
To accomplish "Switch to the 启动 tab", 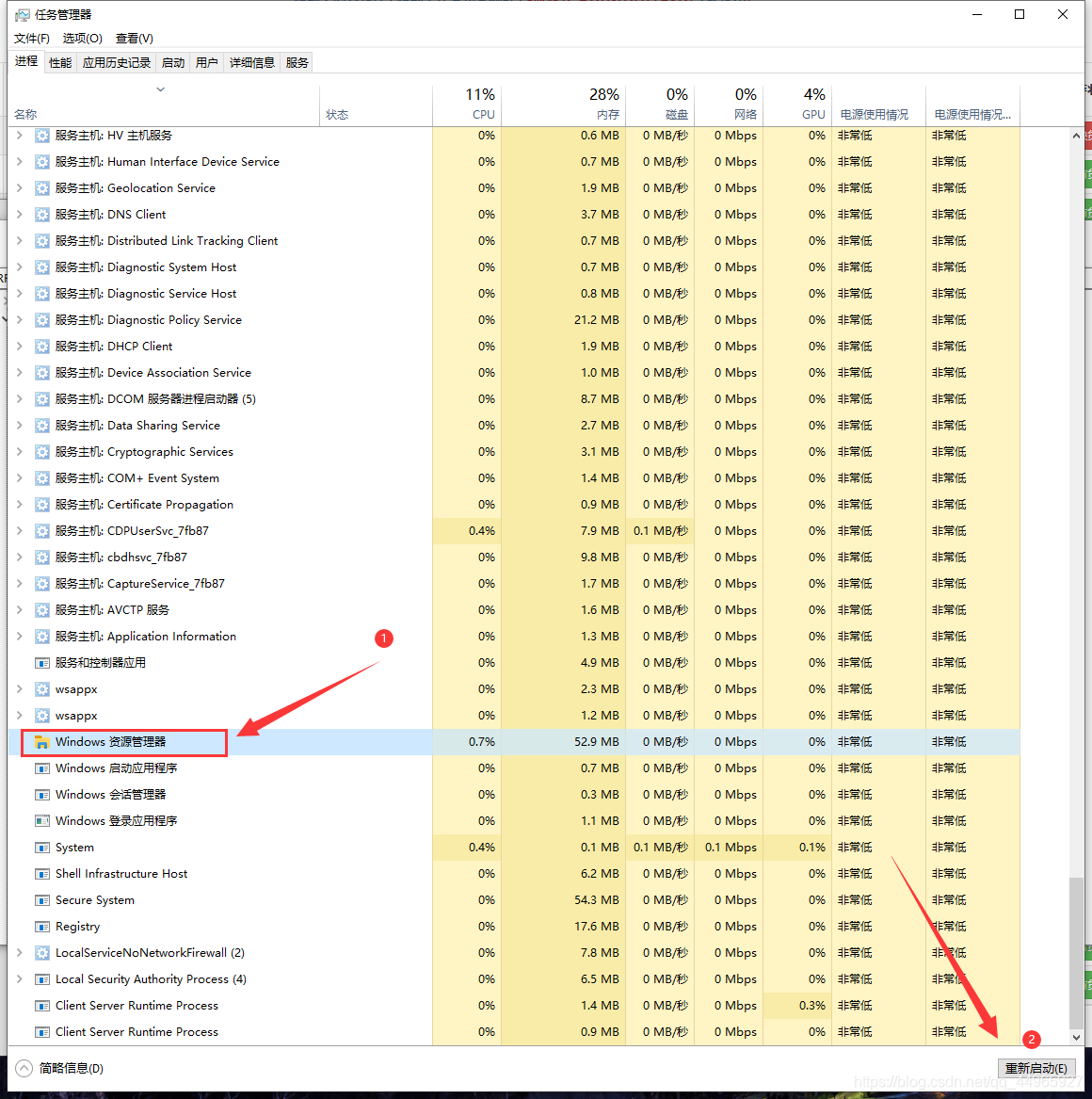I will point(173,63).
